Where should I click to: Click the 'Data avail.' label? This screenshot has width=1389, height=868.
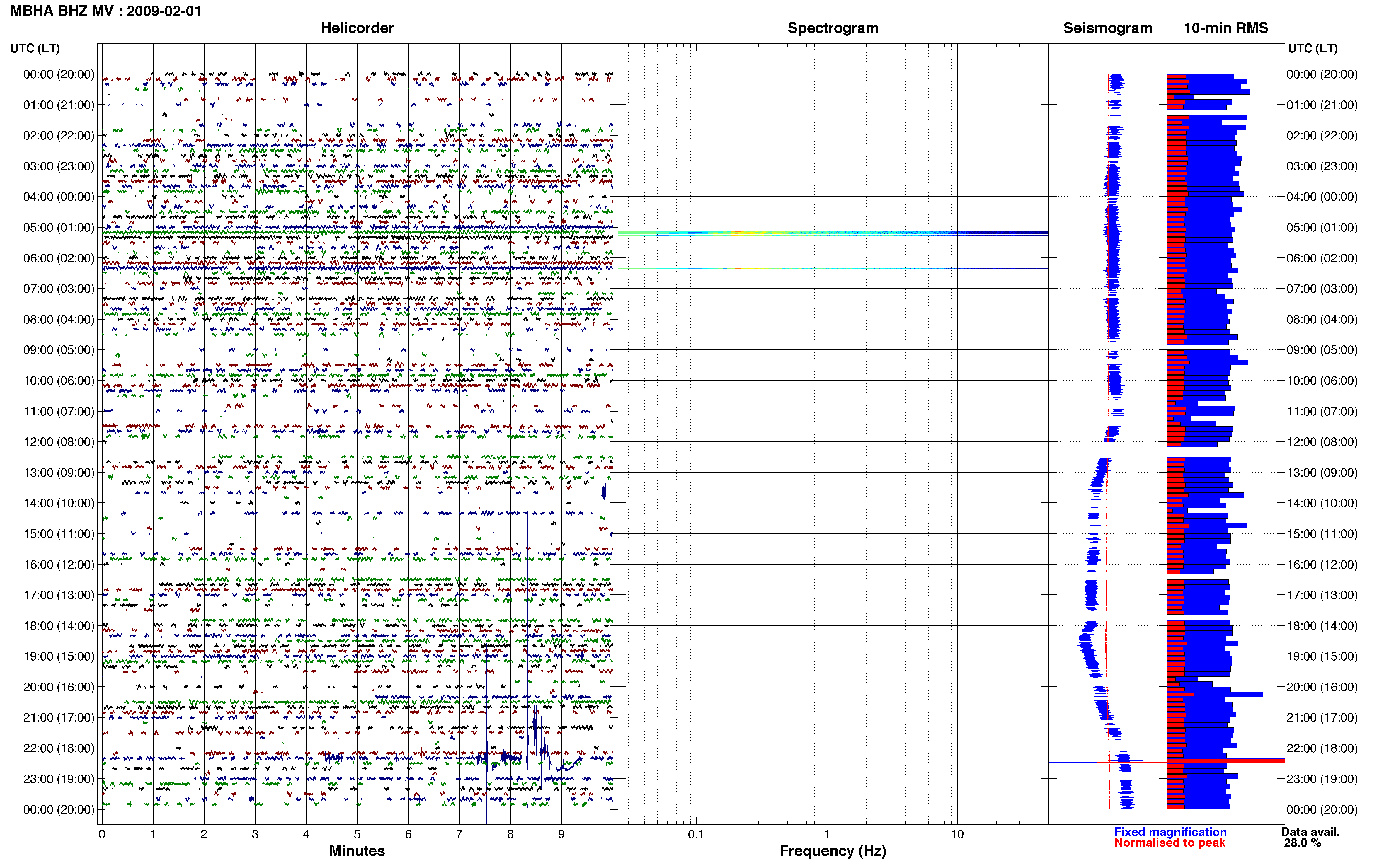[x=1310, y=832]
